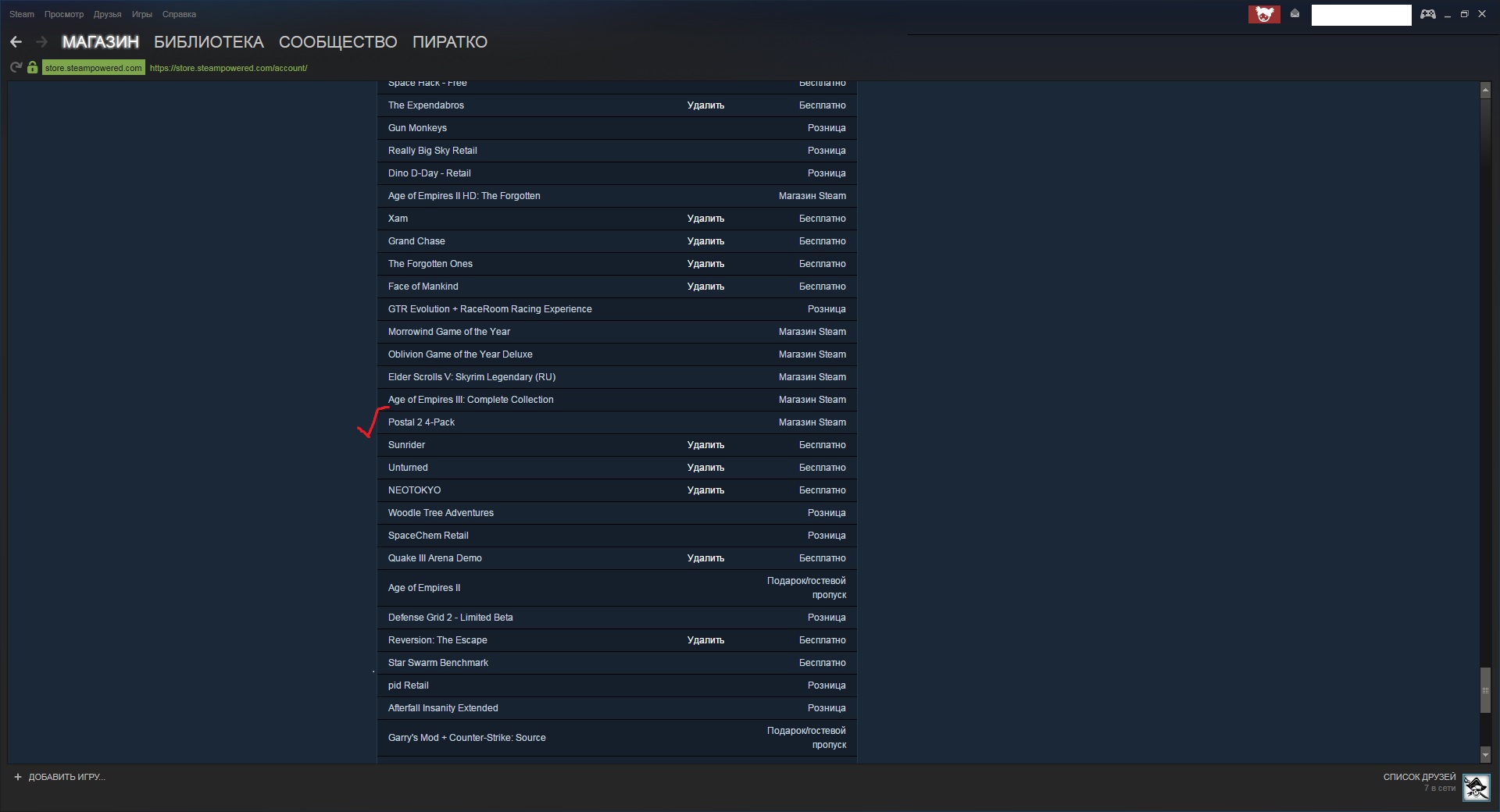1500x812 pixels.
Task: Open the Игры menu
Action: [142, 14]
